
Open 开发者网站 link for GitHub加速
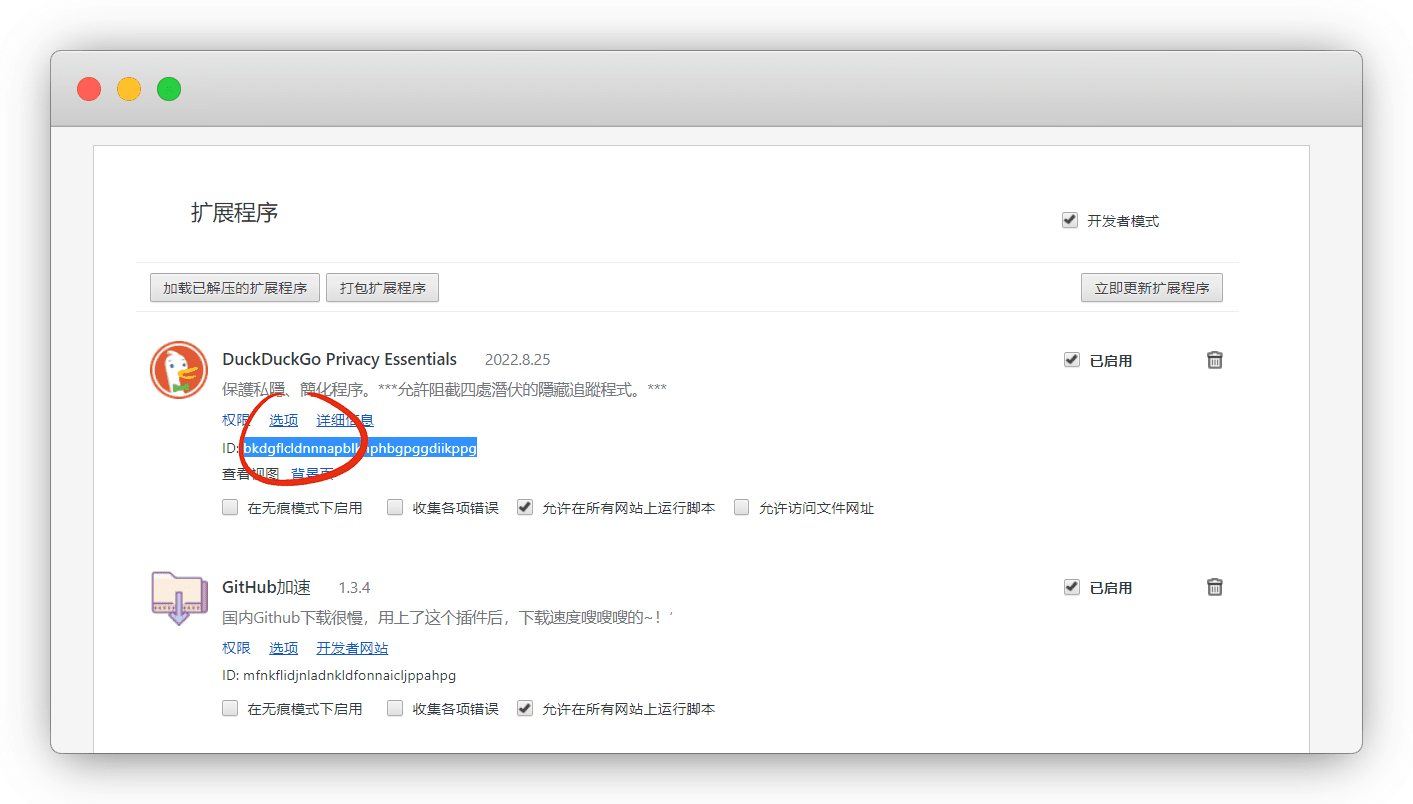tap(352, 648)
